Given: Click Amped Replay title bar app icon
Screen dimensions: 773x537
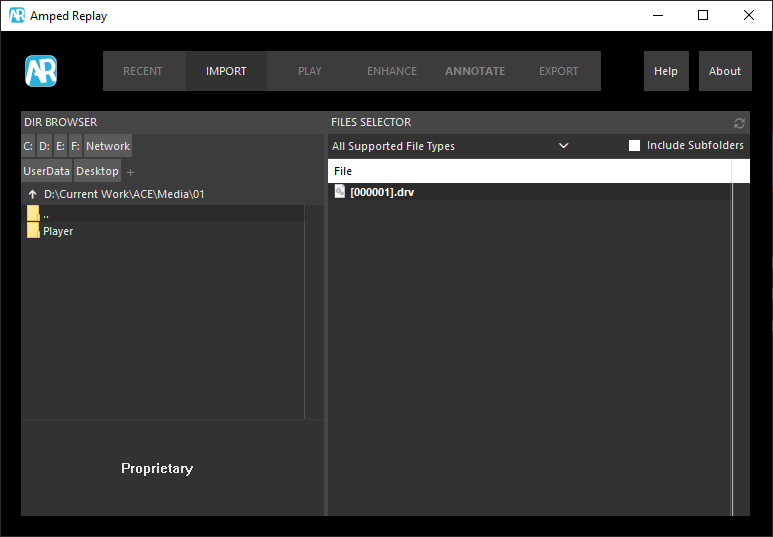Looking at the screenshot, I should [x=17, y=15].
